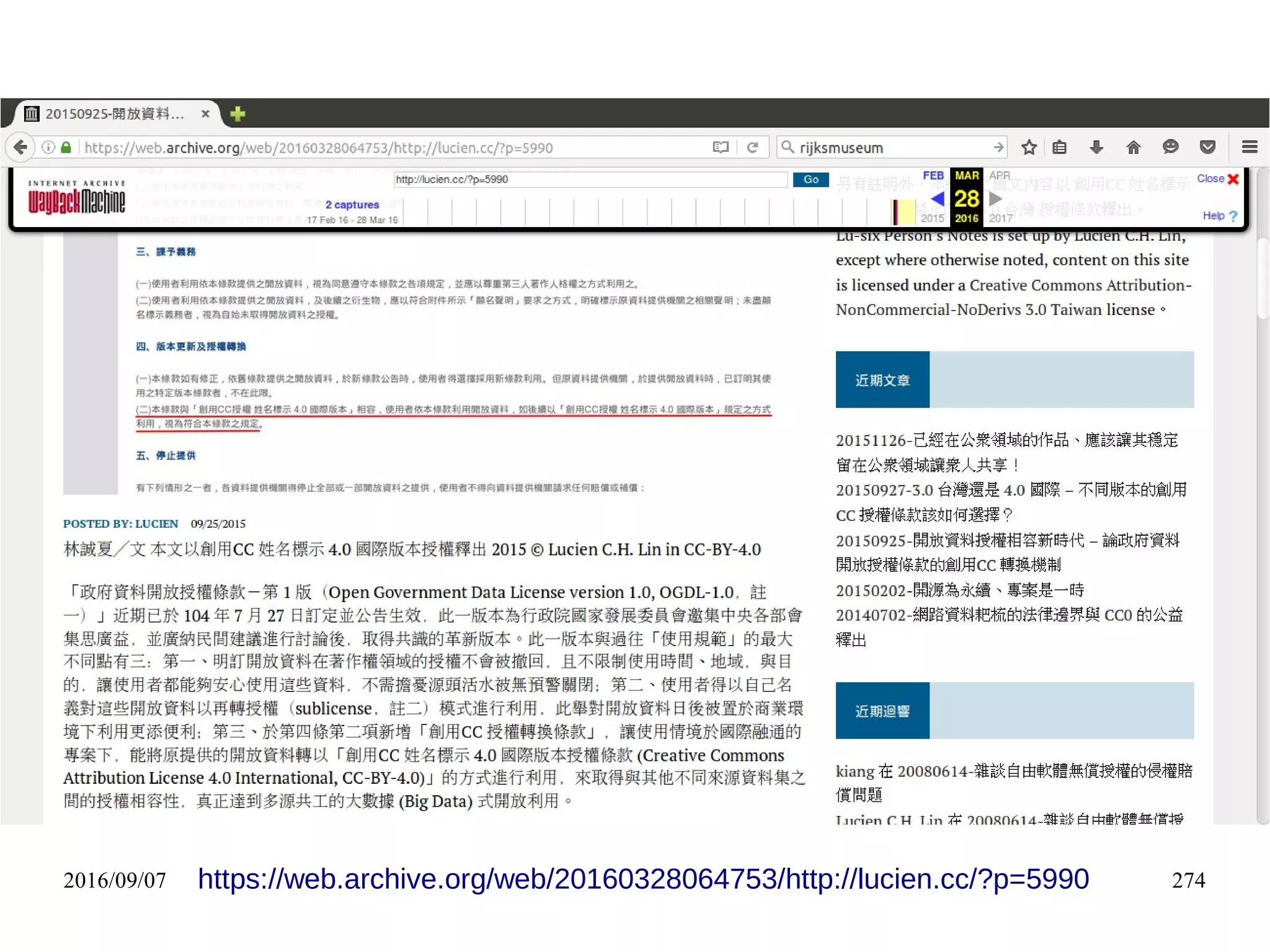Click the Wayback Machine logo
This screenshot has width=1270, height=952.
[76, 197]
